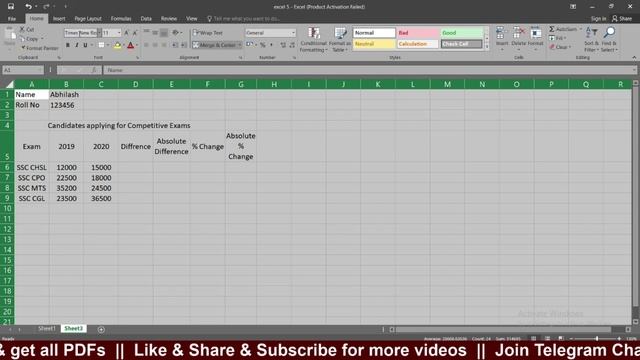Image resolution: width=640 pixels, height=360 pixels.
Task: Click Increase Decimal
Action: (283, 45)
